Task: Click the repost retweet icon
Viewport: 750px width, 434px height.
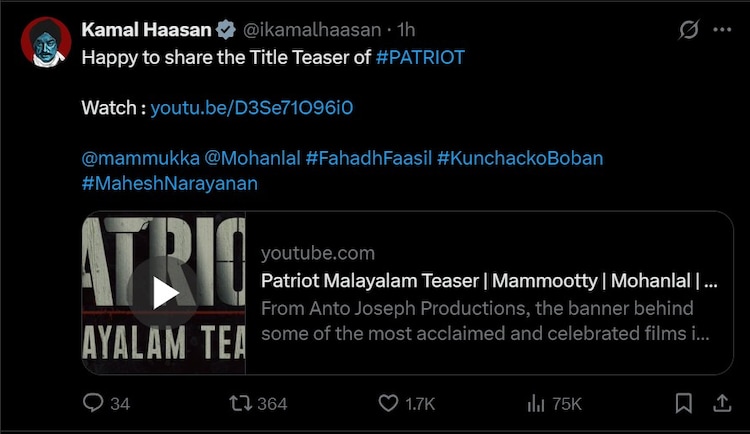Action: point(239,403)
